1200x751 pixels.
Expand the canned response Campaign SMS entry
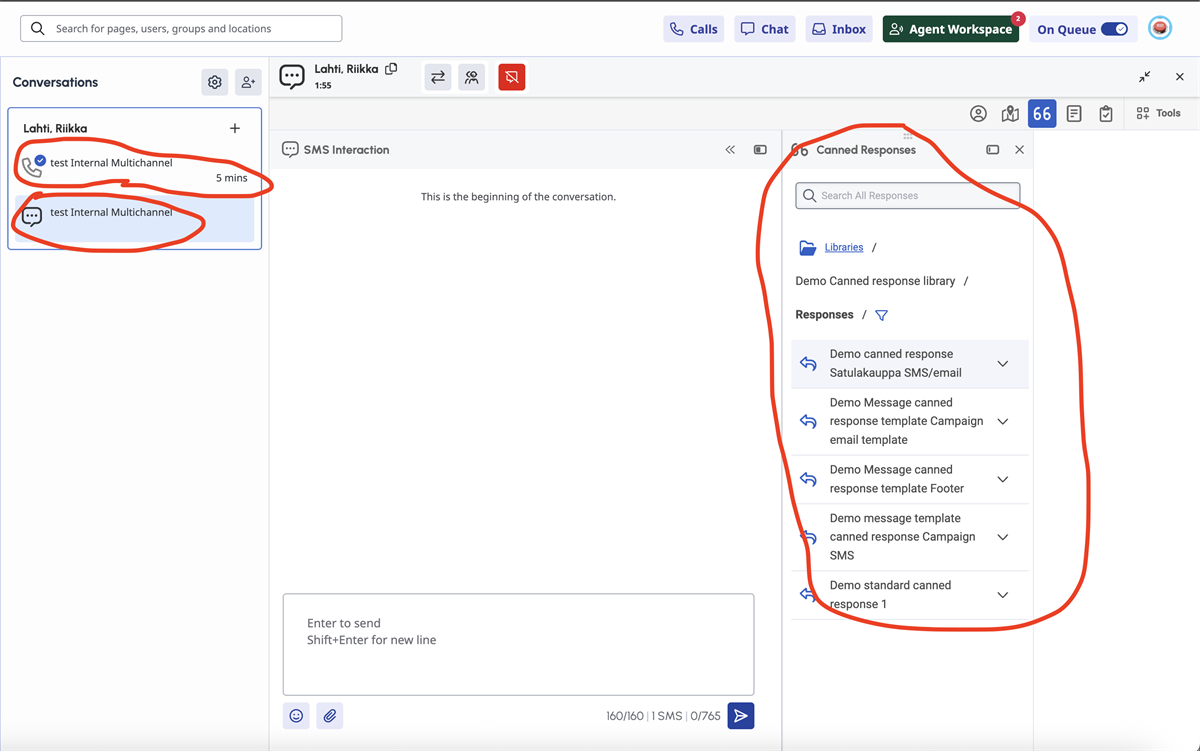[1003, 537]
